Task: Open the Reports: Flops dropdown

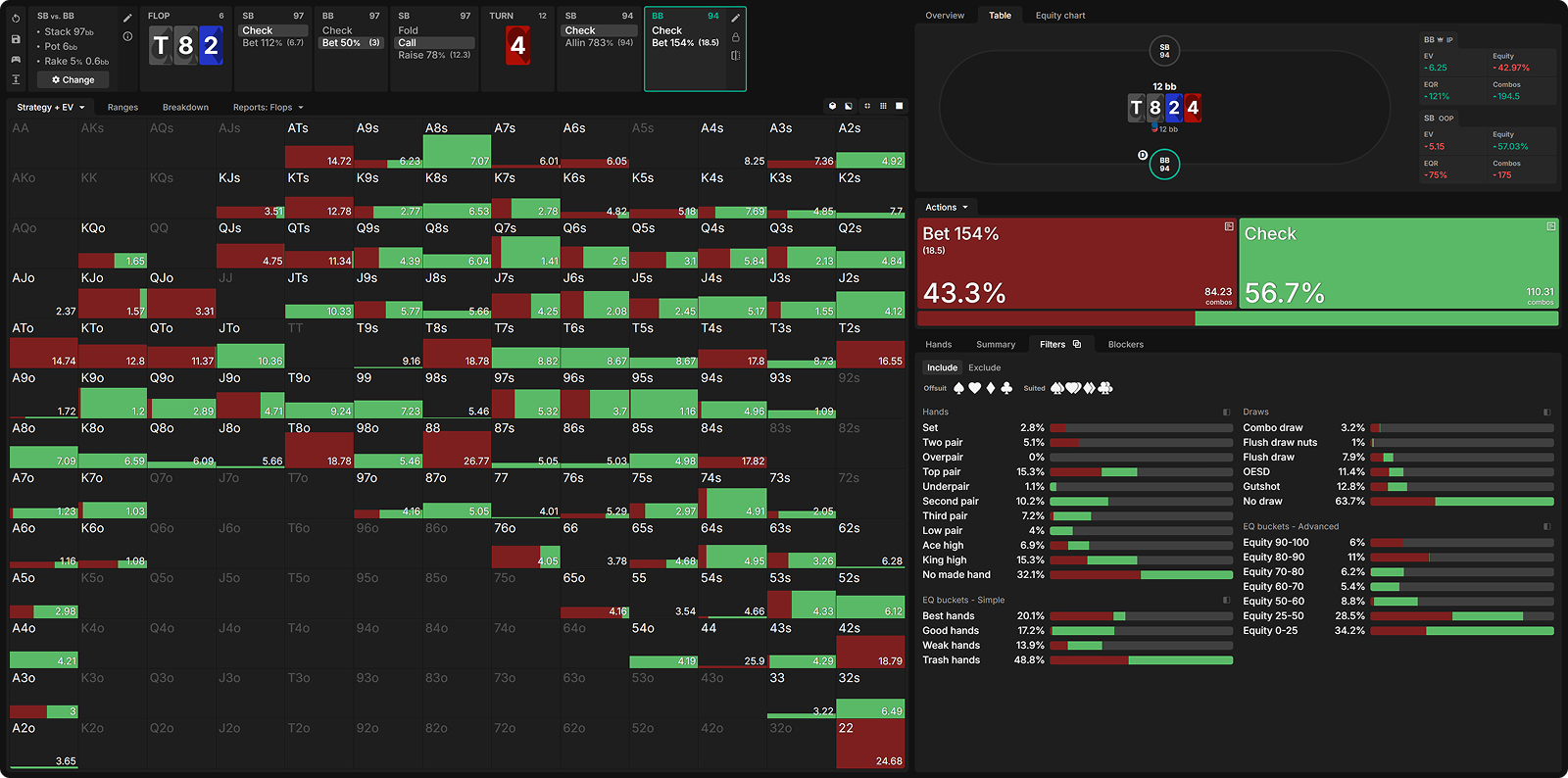Action: click(268, 107)
